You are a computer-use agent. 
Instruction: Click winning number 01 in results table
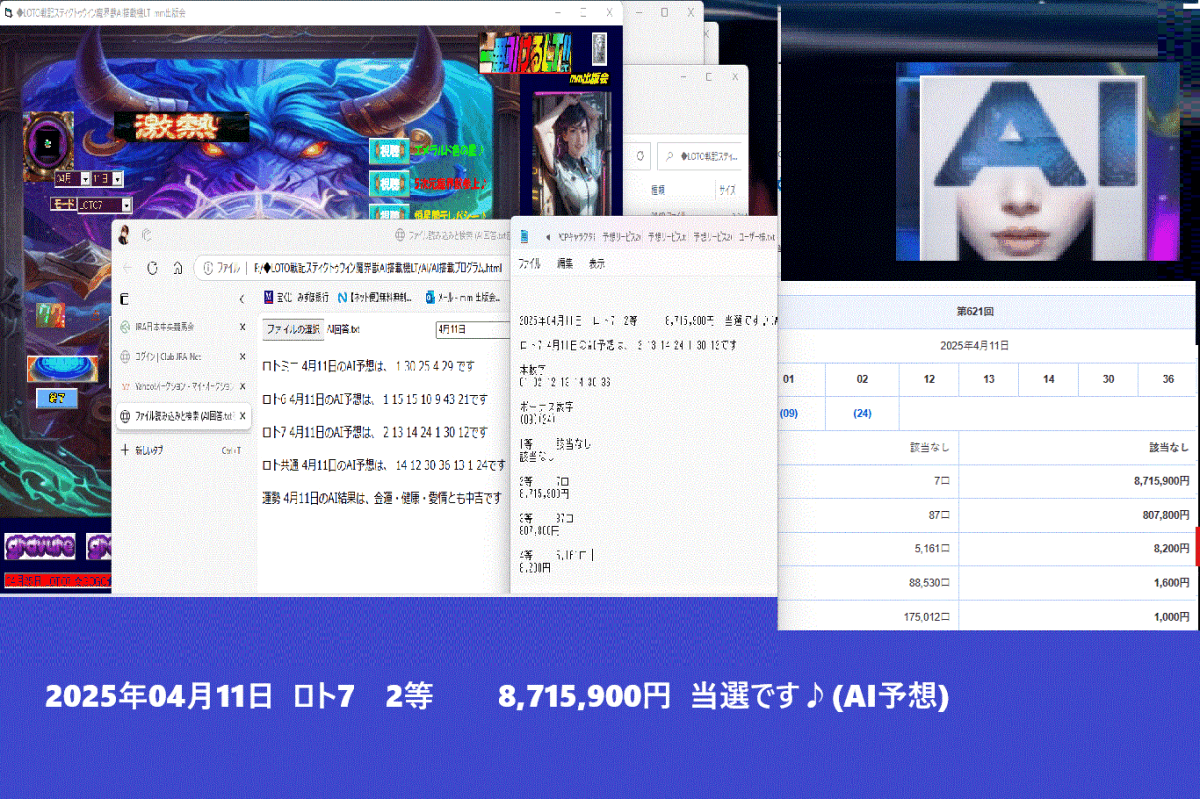coord(788,379)
